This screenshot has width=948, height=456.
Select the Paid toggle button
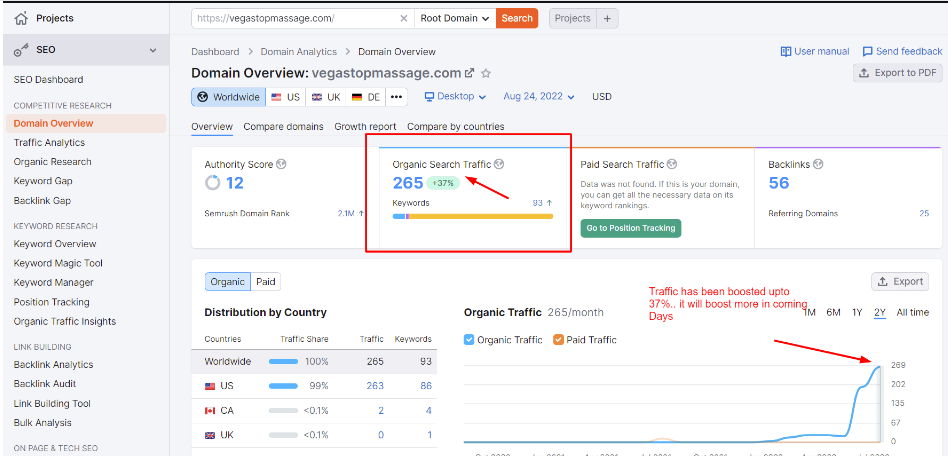(x=265, y=281)
